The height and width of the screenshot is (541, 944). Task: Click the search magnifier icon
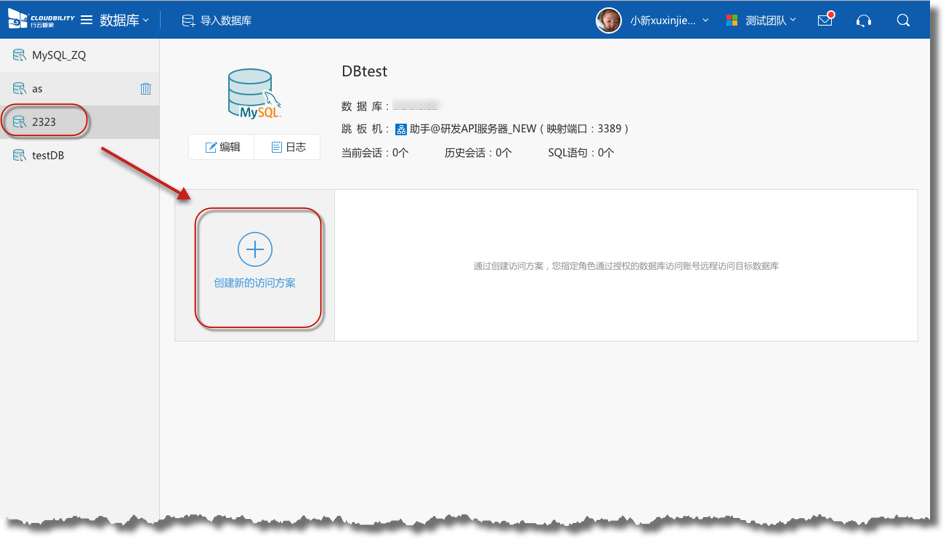point(903,20)
